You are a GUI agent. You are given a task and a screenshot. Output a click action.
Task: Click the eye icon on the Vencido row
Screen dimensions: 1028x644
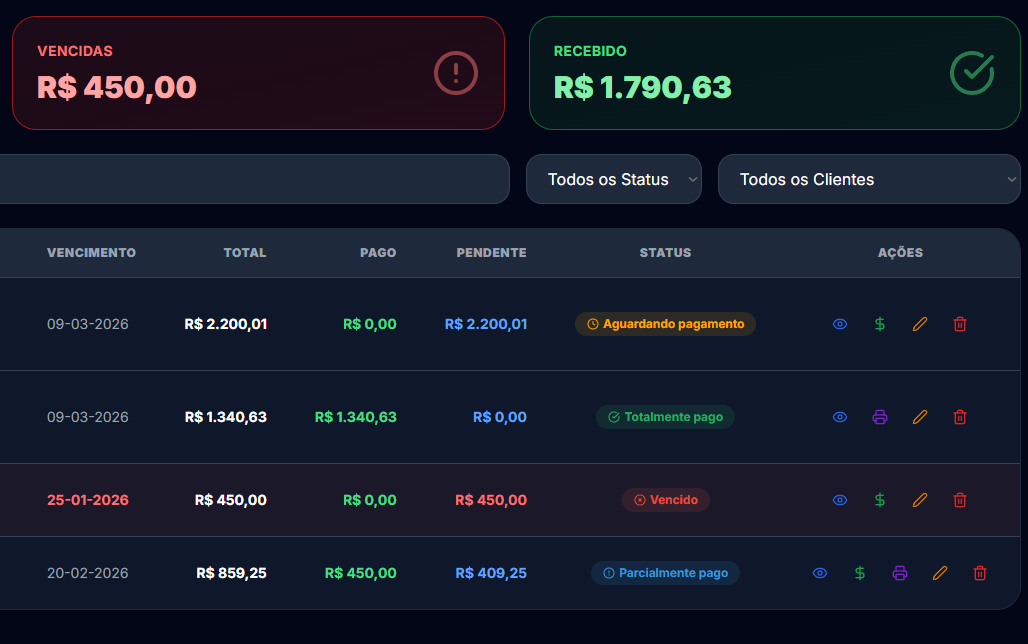[x=840, y=500]
